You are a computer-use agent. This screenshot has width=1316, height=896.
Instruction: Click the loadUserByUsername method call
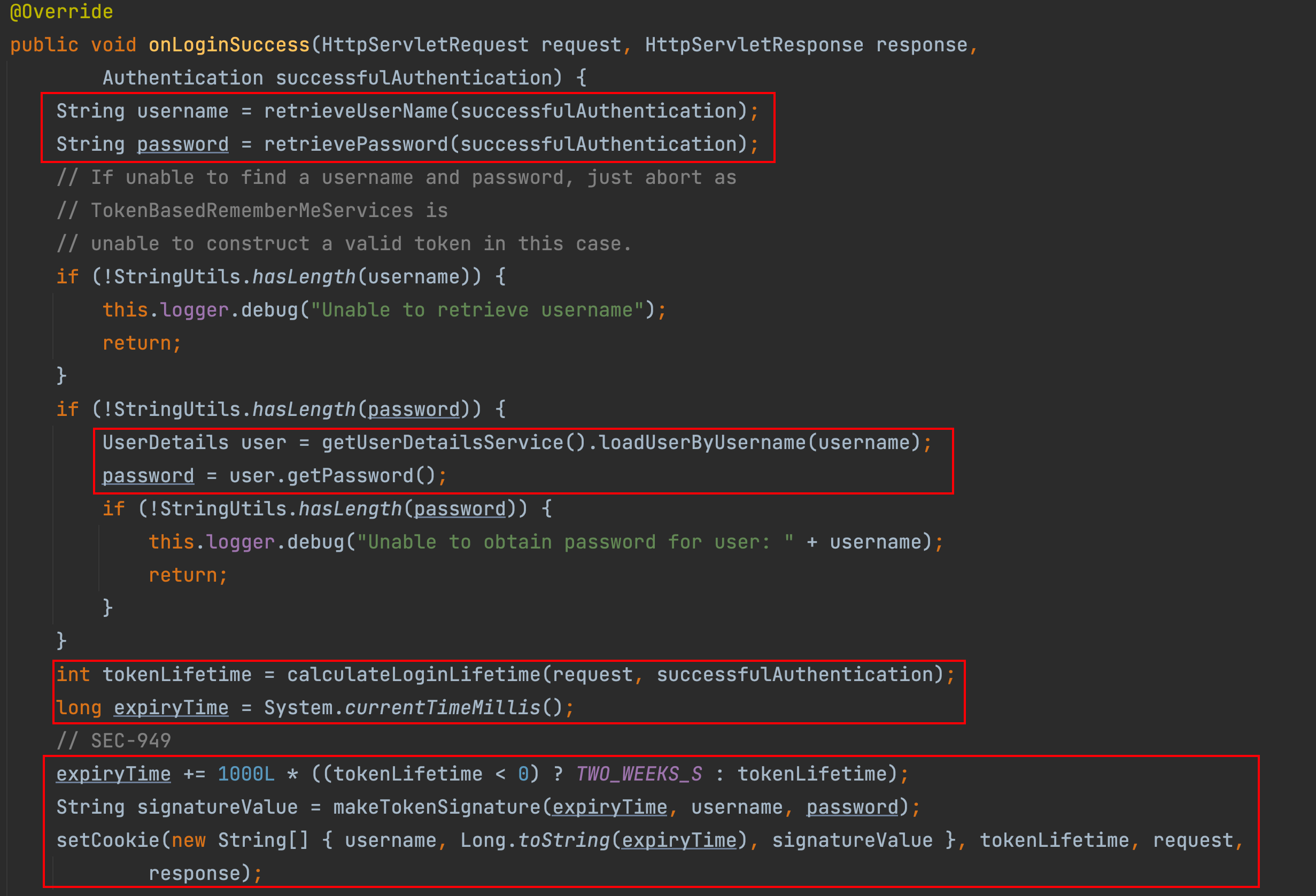click(x=702, y=443)
